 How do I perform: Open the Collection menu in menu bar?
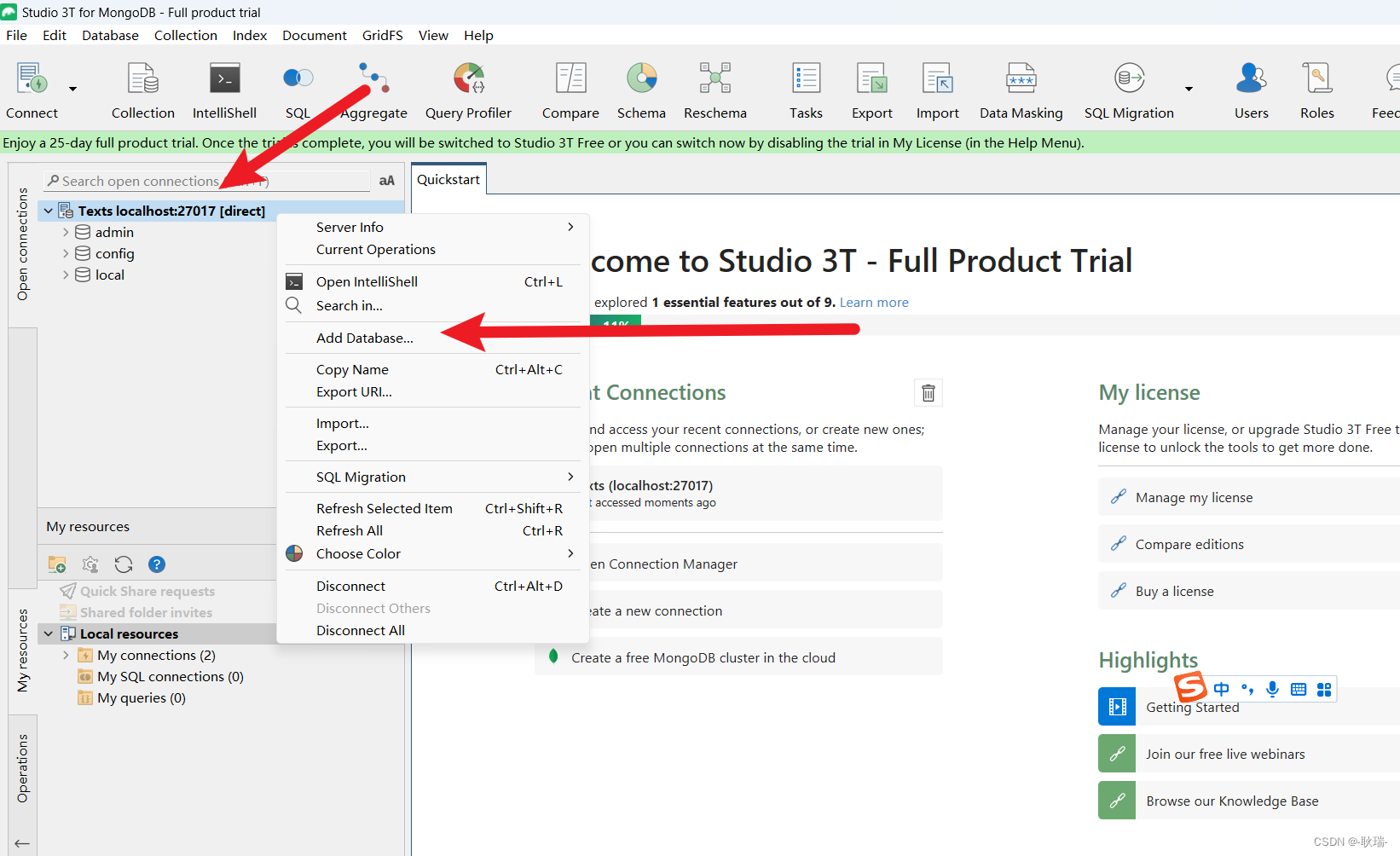185,35
